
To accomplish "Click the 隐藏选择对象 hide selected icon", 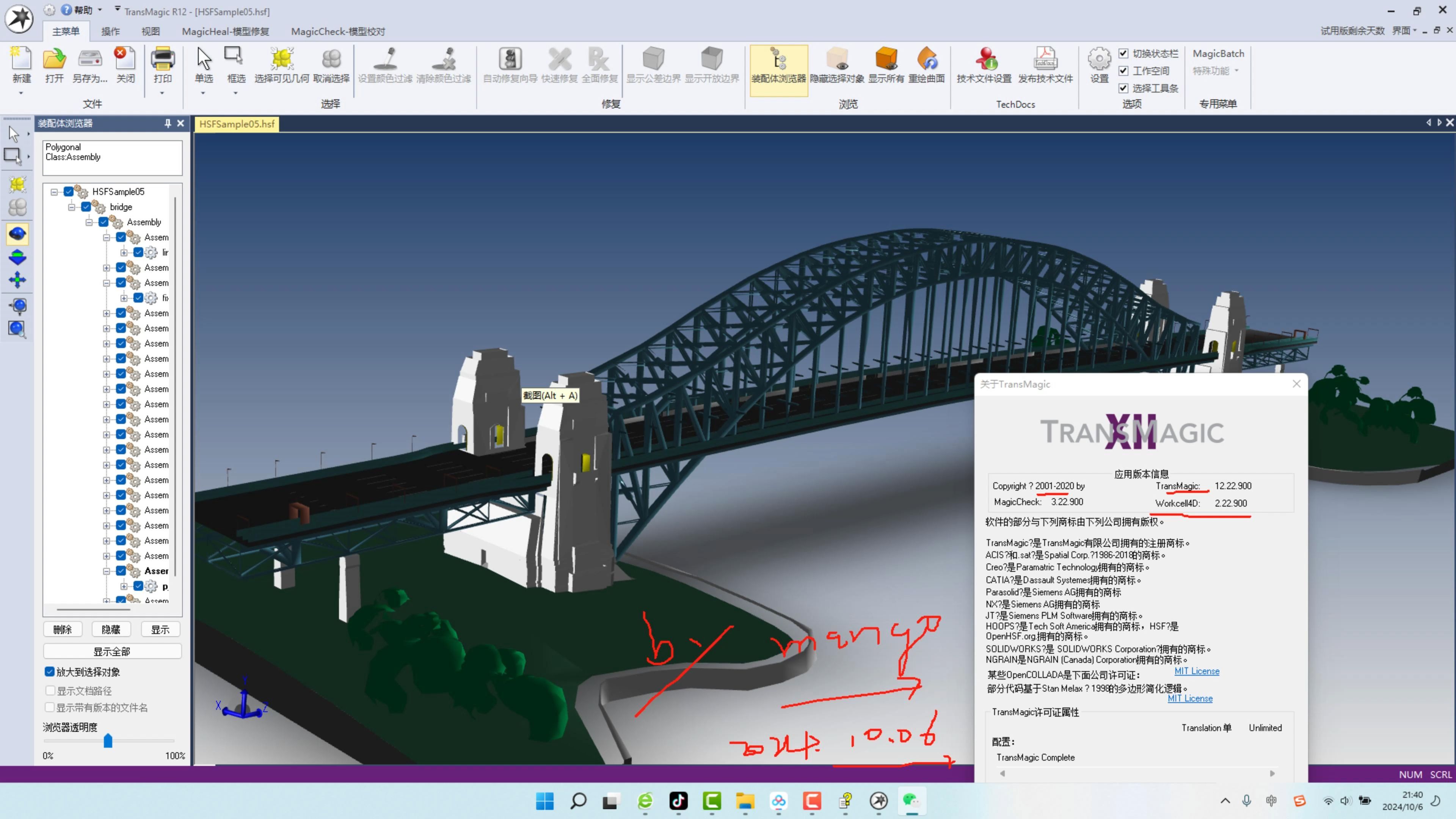I will [836, 58].
